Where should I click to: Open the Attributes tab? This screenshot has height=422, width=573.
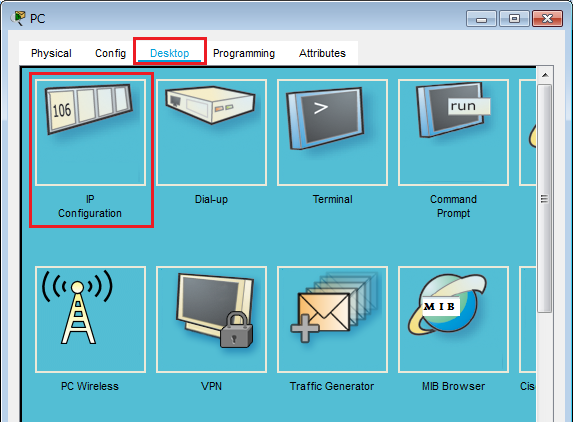click(322, 53)
